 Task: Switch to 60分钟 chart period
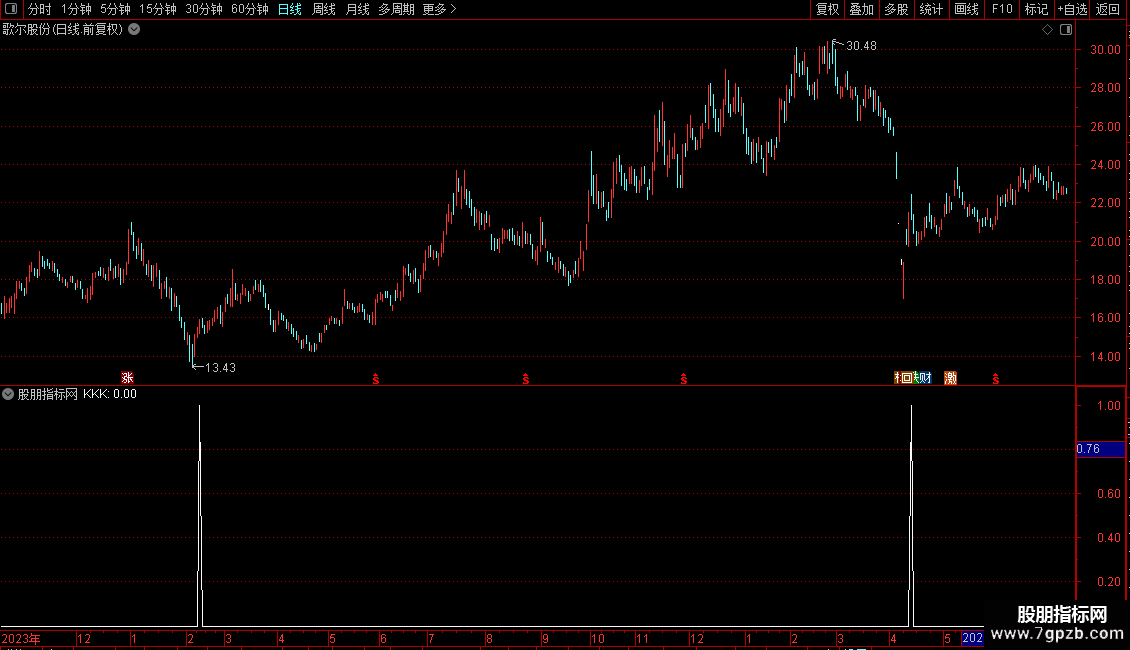(250, 9)
